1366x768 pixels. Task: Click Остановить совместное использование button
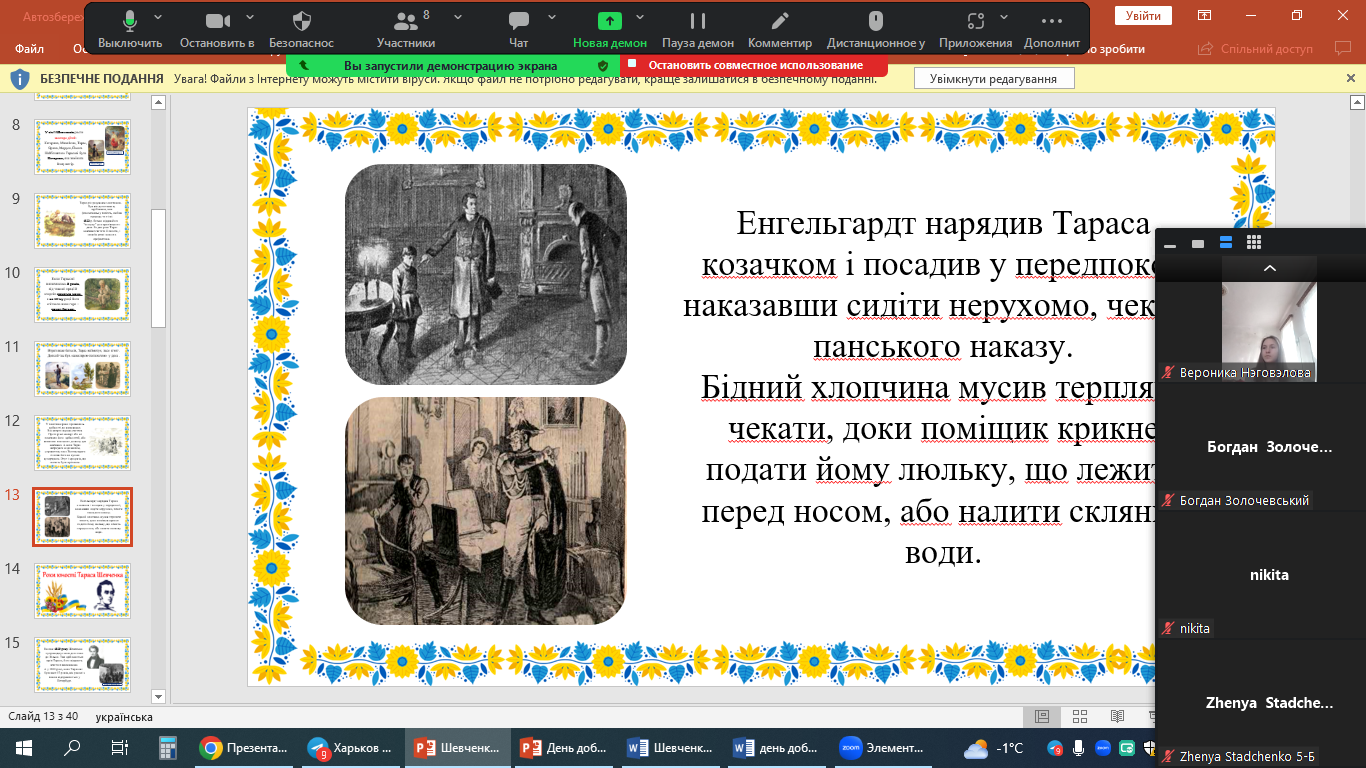[x=754, y=65]
